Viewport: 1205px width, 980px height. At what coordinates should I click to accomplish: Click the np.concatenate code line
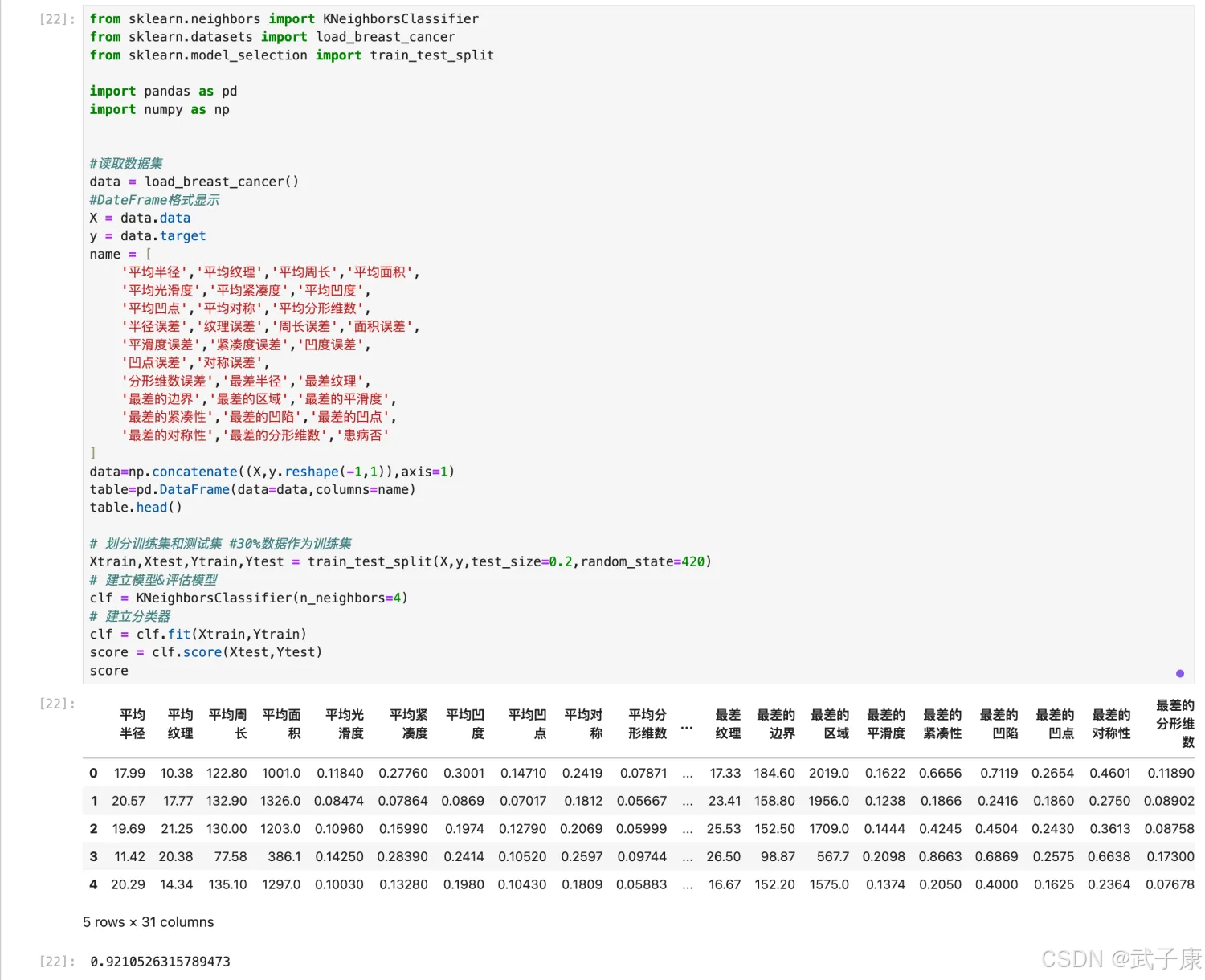pos(272,472)
